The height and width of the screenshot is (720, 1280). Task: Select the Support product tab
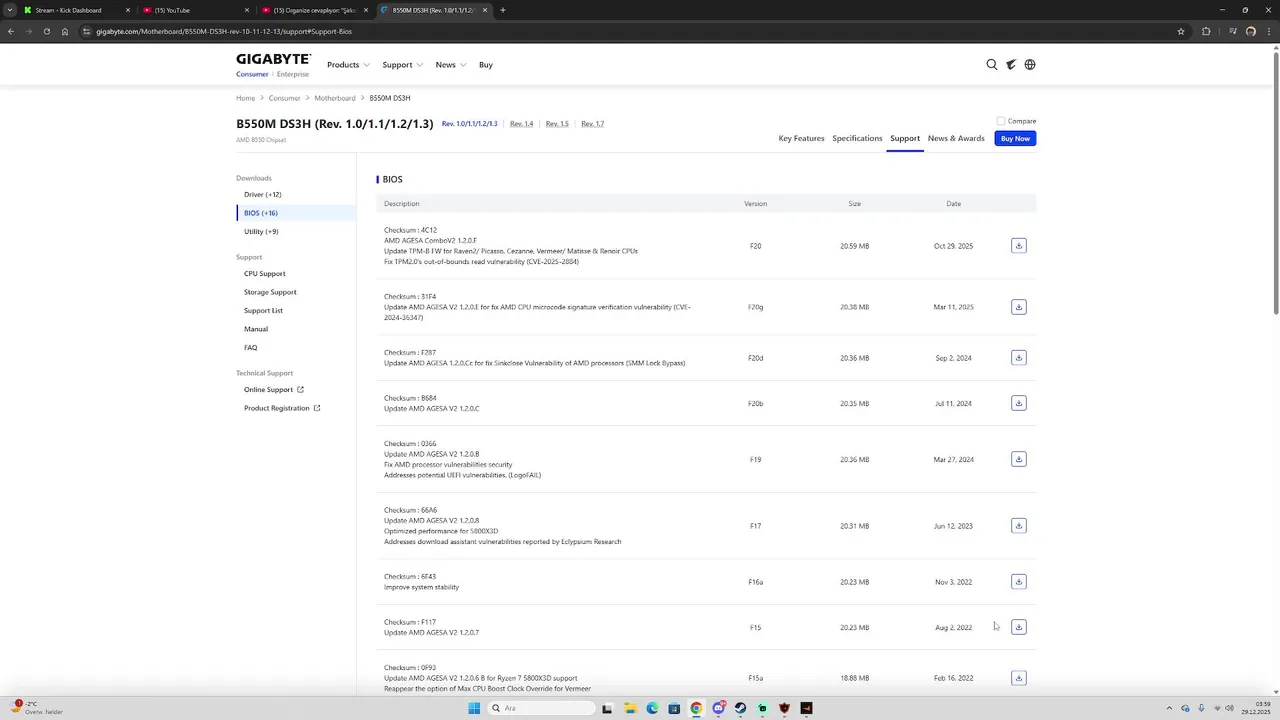point(905,138)
